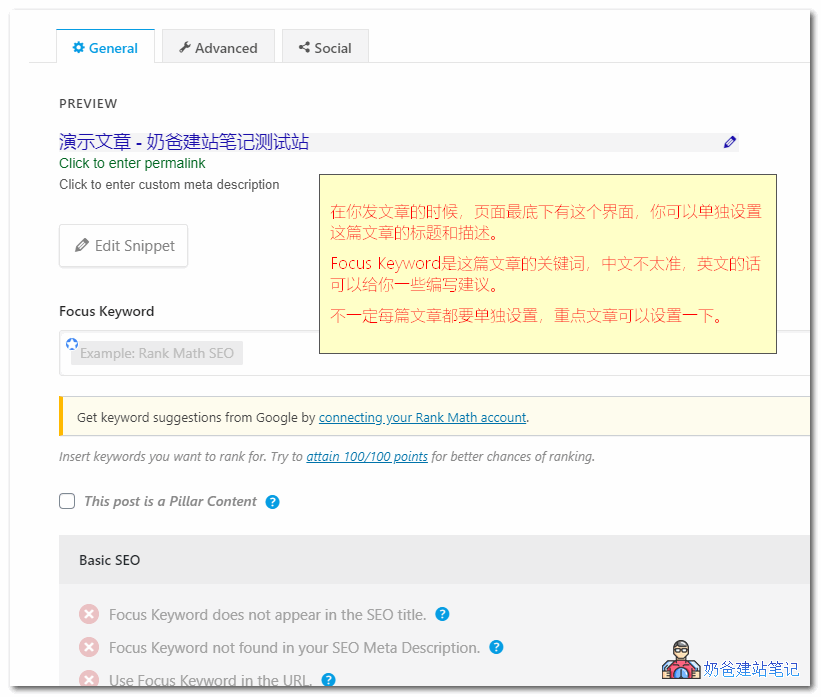Screen dimensions: 821x697
Task: Click the refresh icon in the Focus Keyword field
Action: [71, 343]
